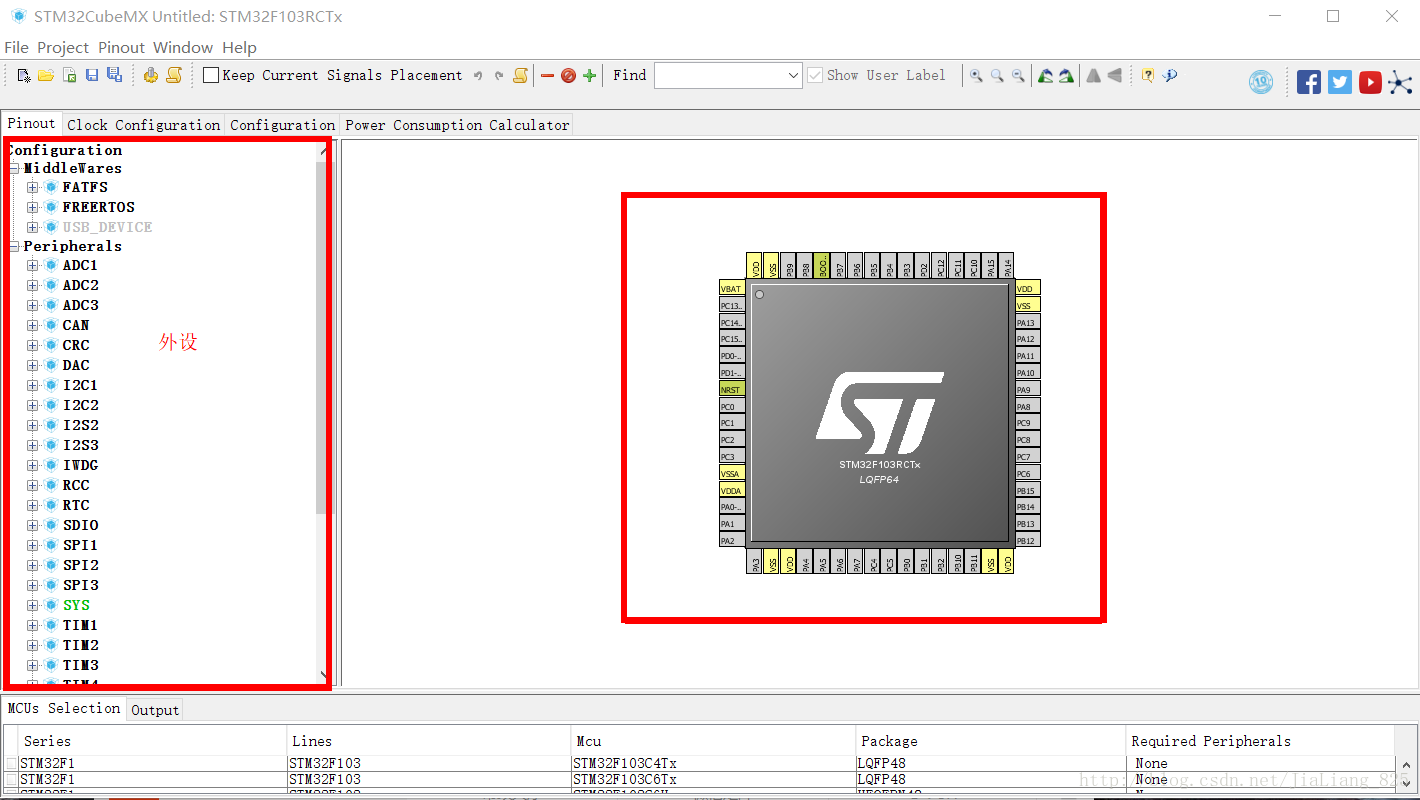Click the Generate Report scroll icon beside the gear
Screen dimensions: 1420x800
[x=174, y=75]
